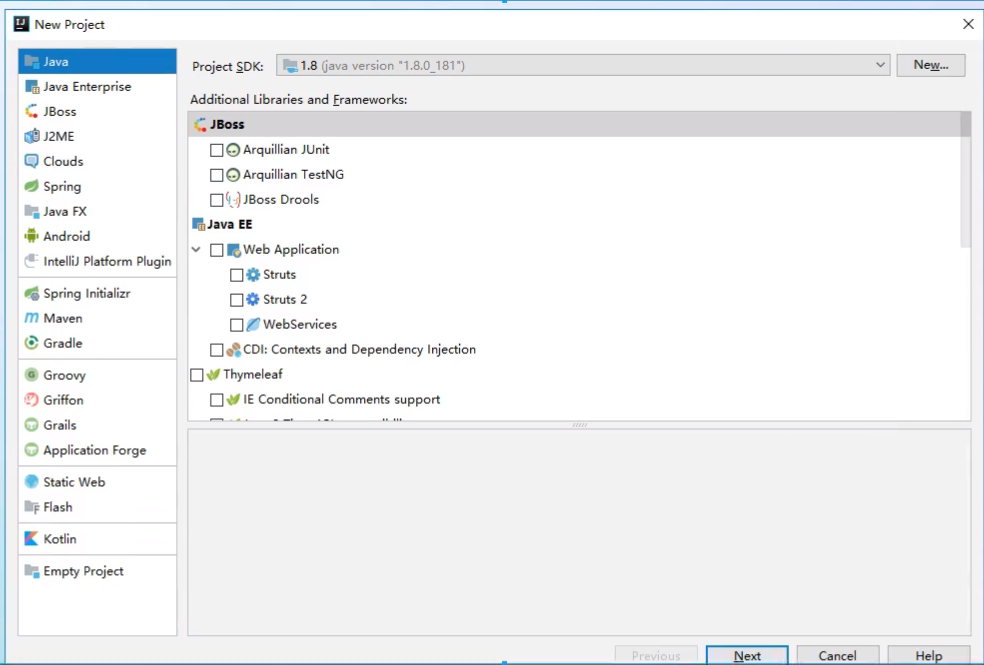The height and width of the screenshot is (665, 984).
Task: Check the WebServices checkbox
Action: click(x=237, y=325)
